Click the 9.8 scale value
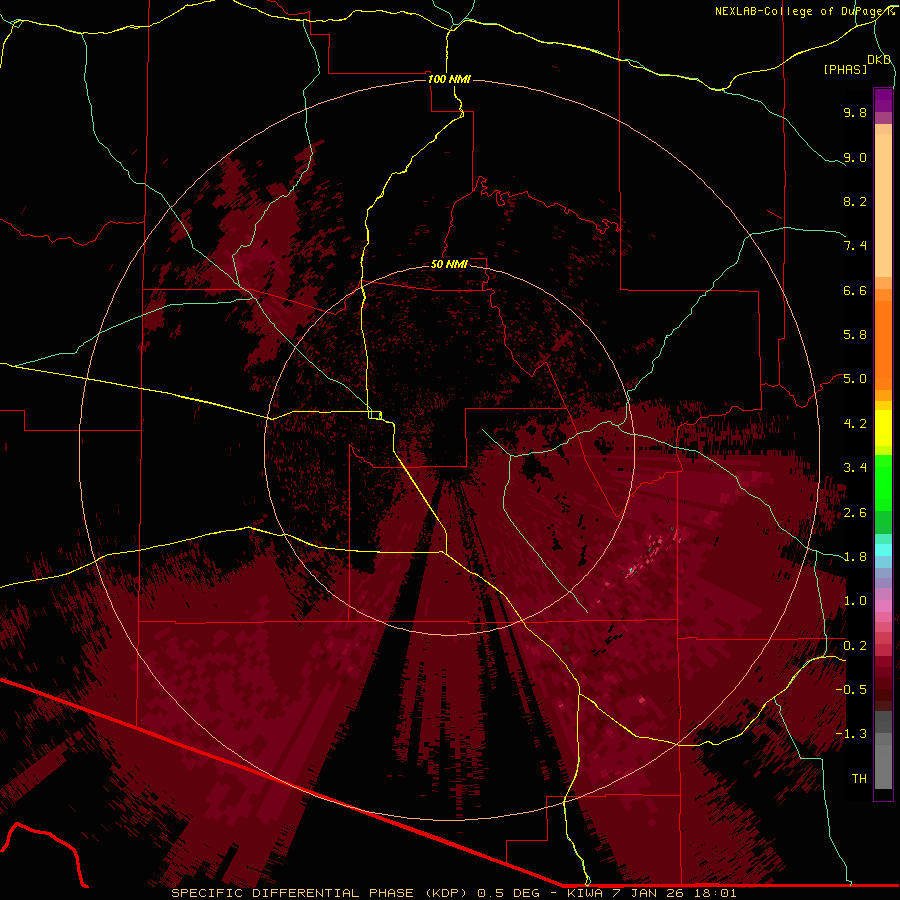The height and width of the screenshot is (900, 900). coord(855,112)
